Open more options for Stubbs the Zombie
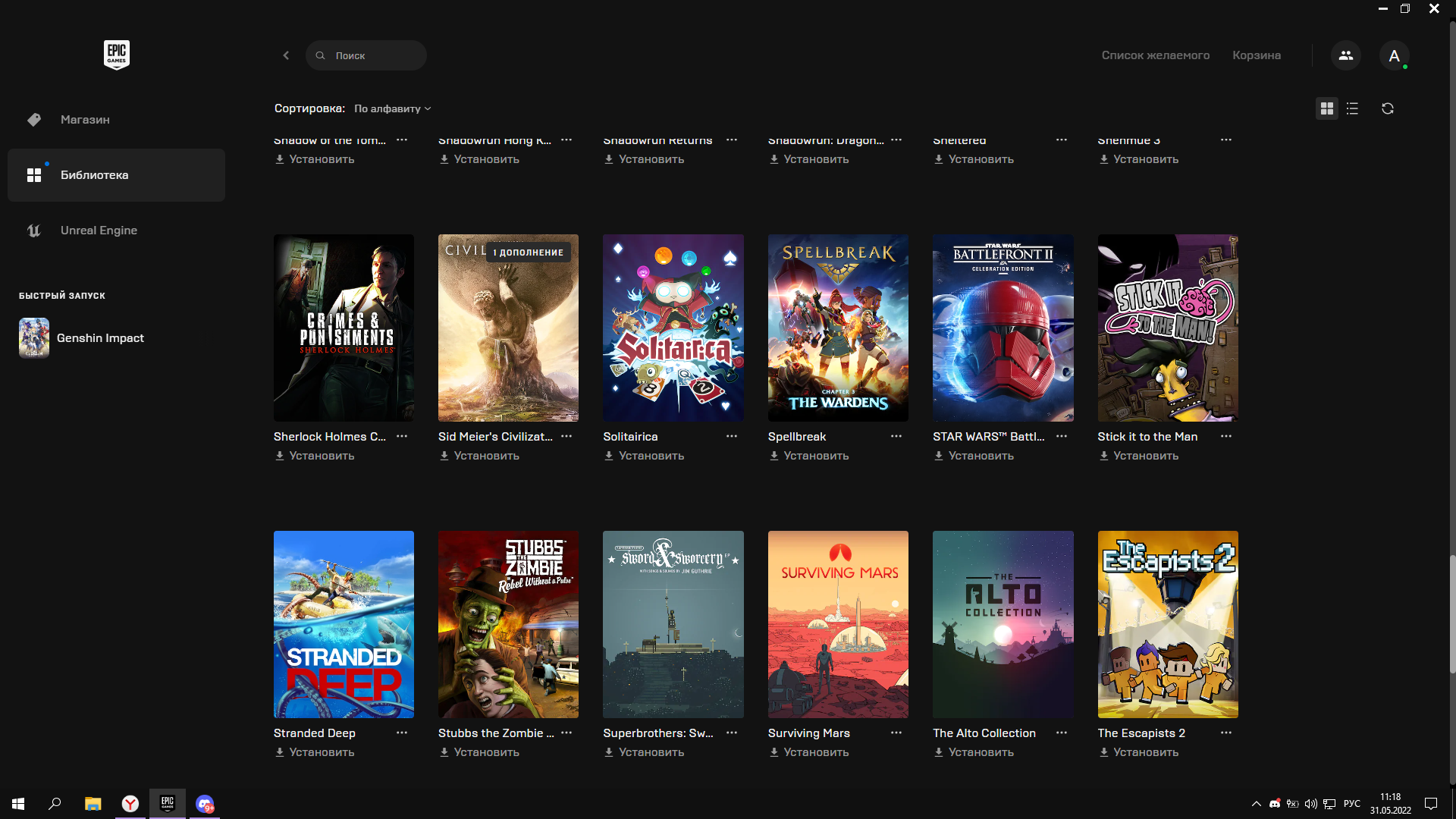This screenshot has height=819, width=1456. [566, 733]
